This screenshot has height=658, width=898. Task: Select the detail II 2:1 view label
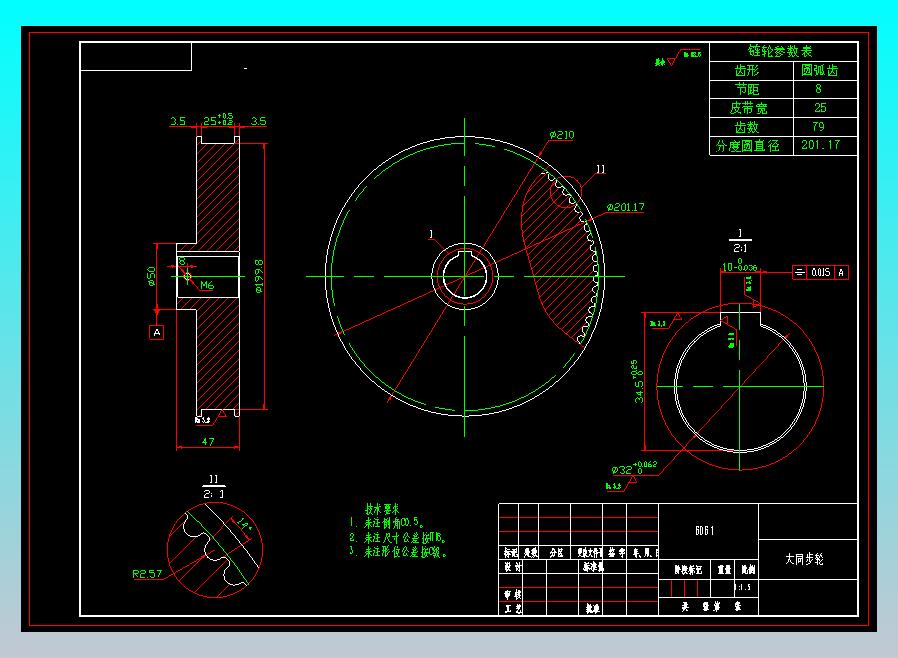pyautogui.click(x=213, y=486)
